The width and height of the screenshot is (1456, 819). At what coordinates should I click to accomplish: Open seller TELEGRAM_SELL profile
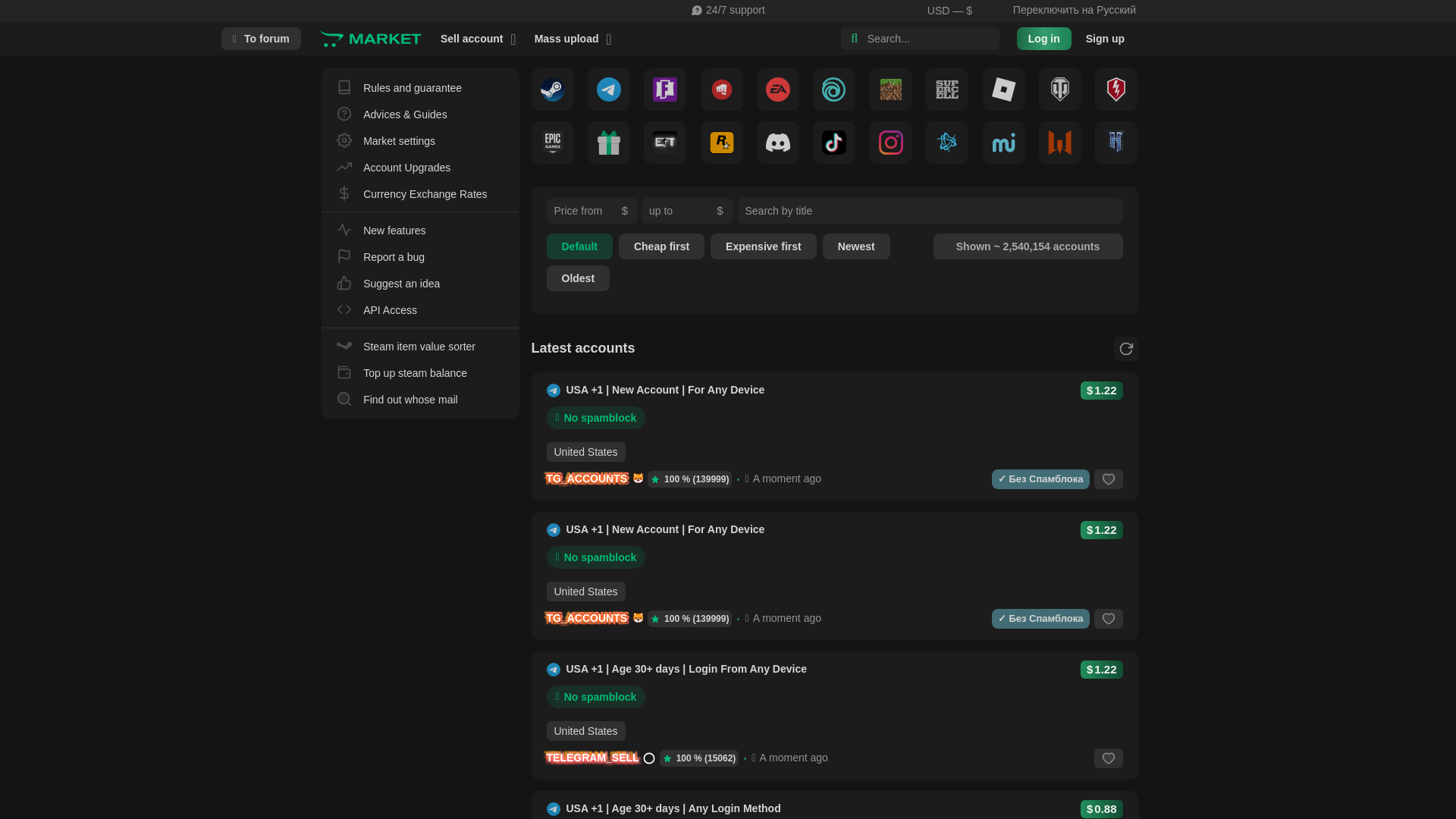(x=592, y=758)
